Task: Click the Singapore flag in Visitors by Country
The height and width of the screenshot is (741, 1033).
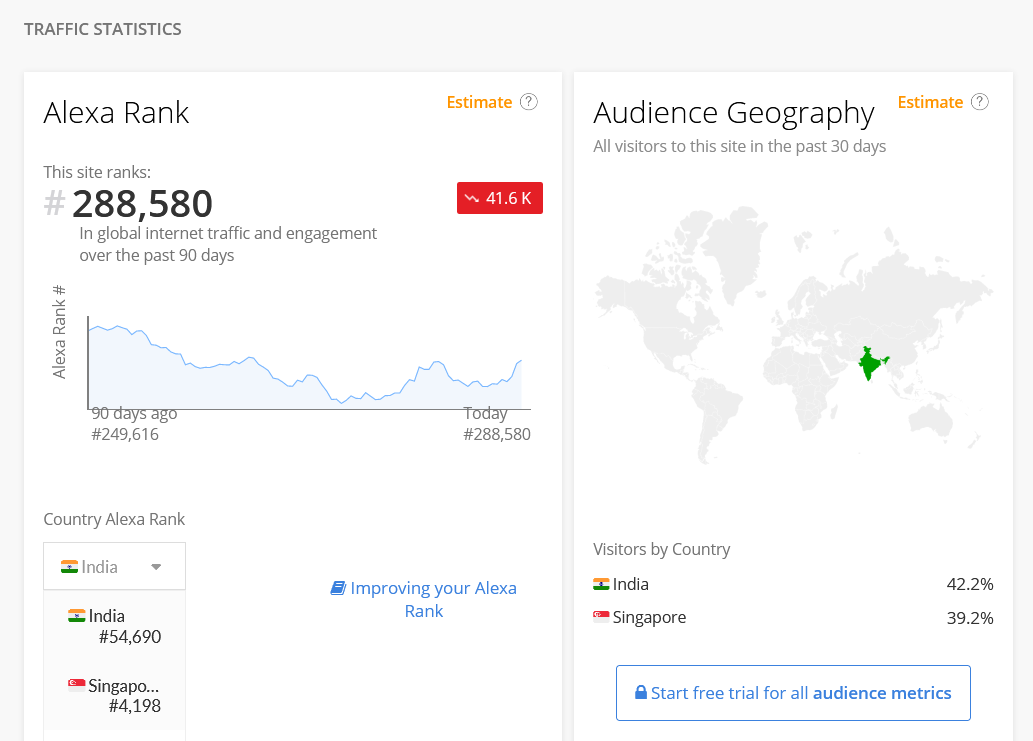Action: coord(601,617)
